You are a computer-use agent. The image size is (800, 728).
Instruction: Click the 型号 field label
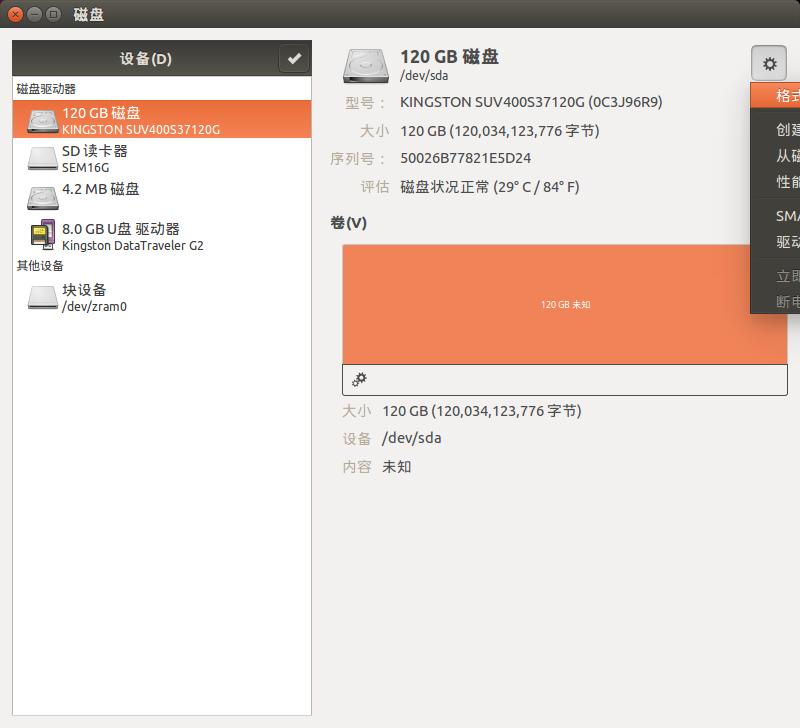[x=365, y=103]
